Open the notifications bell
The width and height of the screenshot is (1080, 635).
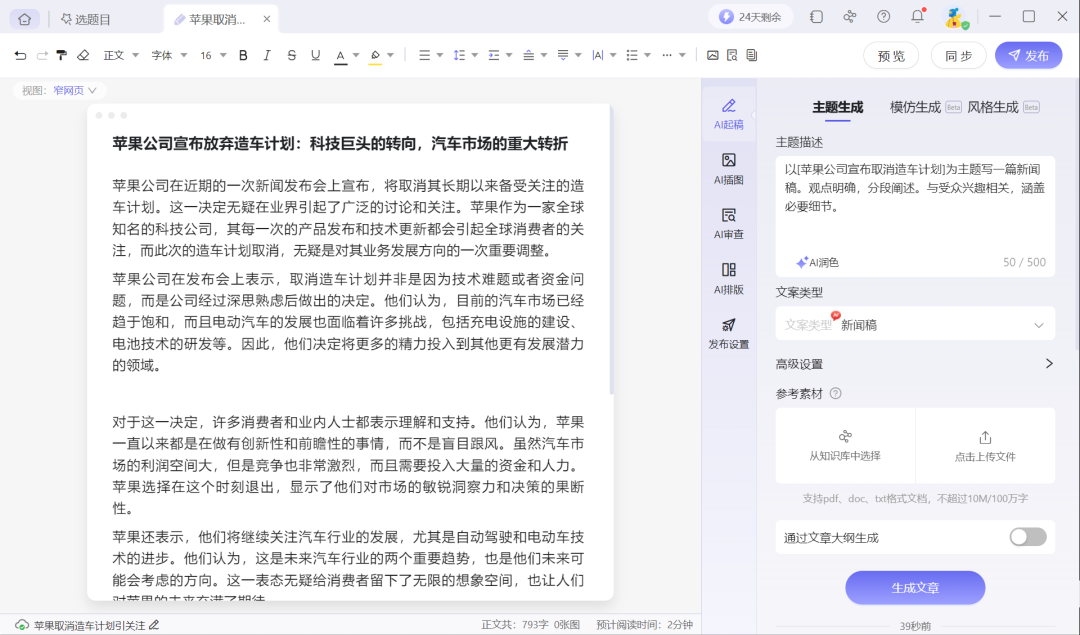coord(917,17)
